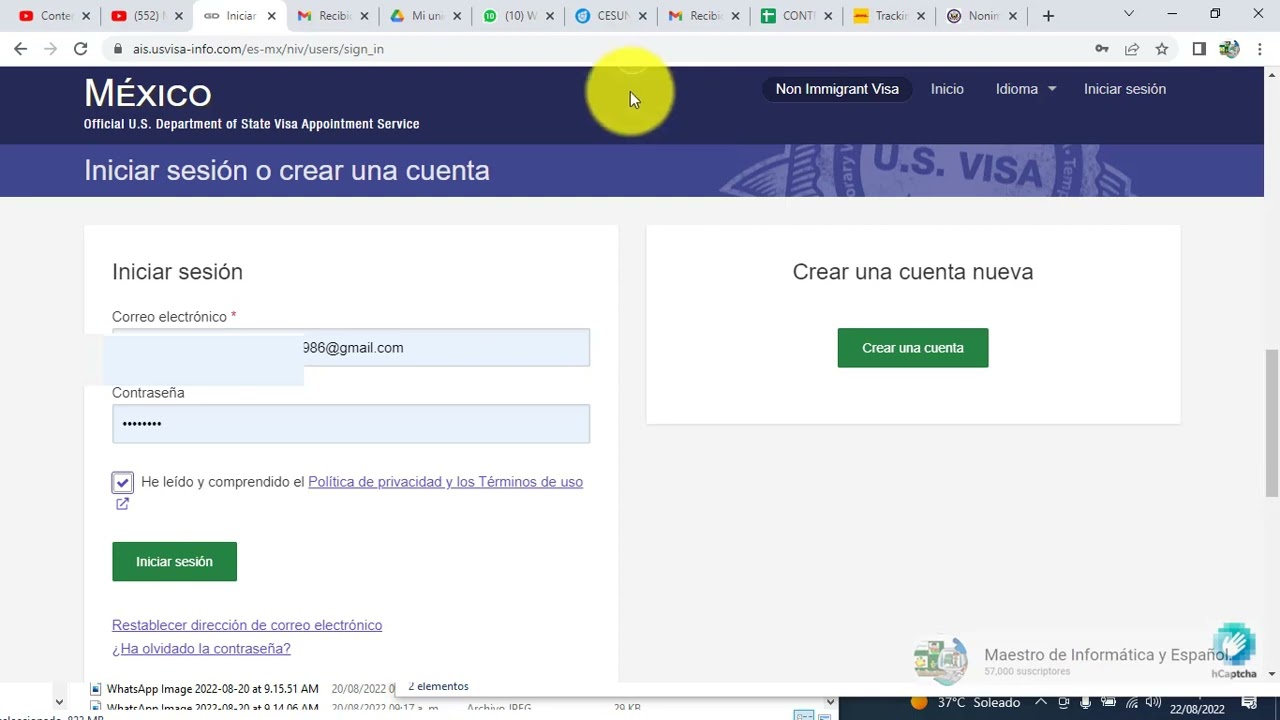Click the microphone tray icon
The image size is (1280, 720).
coord(1086,703)
